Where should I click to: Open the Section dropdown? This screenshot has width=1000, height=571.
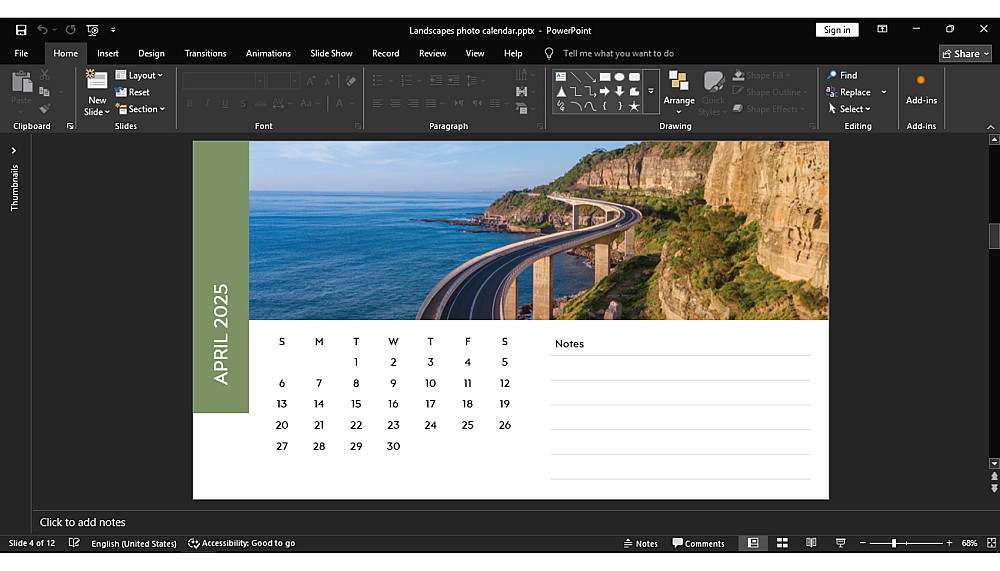pos(140,109)
